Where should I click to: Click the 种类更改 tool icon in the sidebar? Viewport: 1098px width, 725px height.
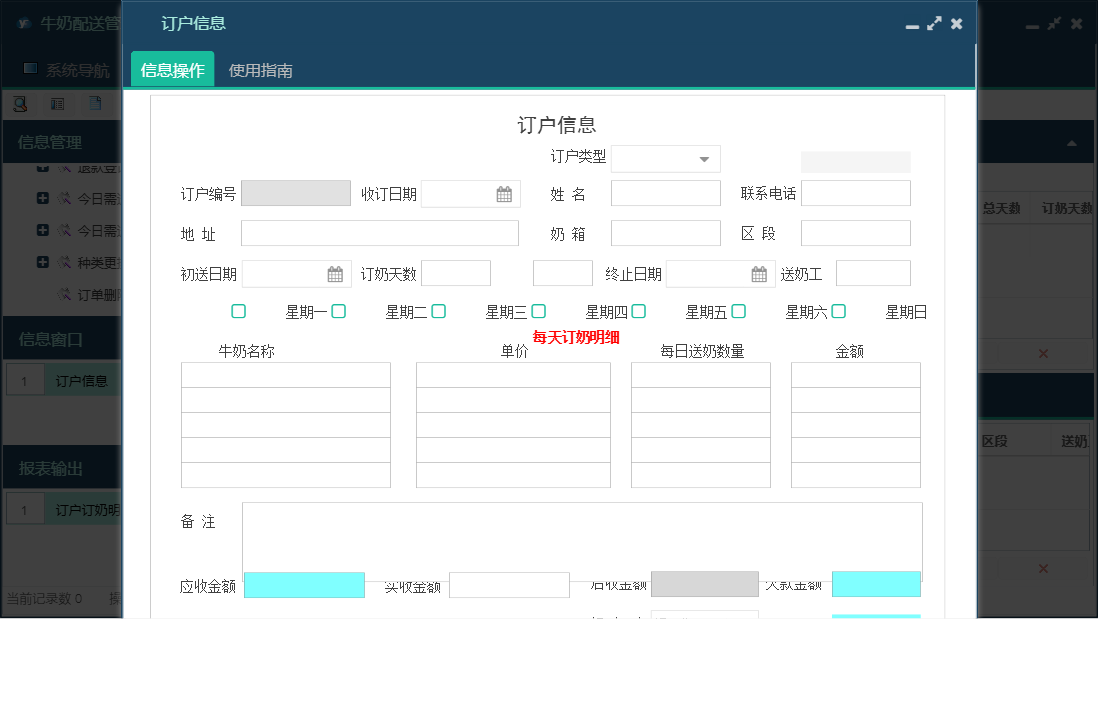(64, 262)
